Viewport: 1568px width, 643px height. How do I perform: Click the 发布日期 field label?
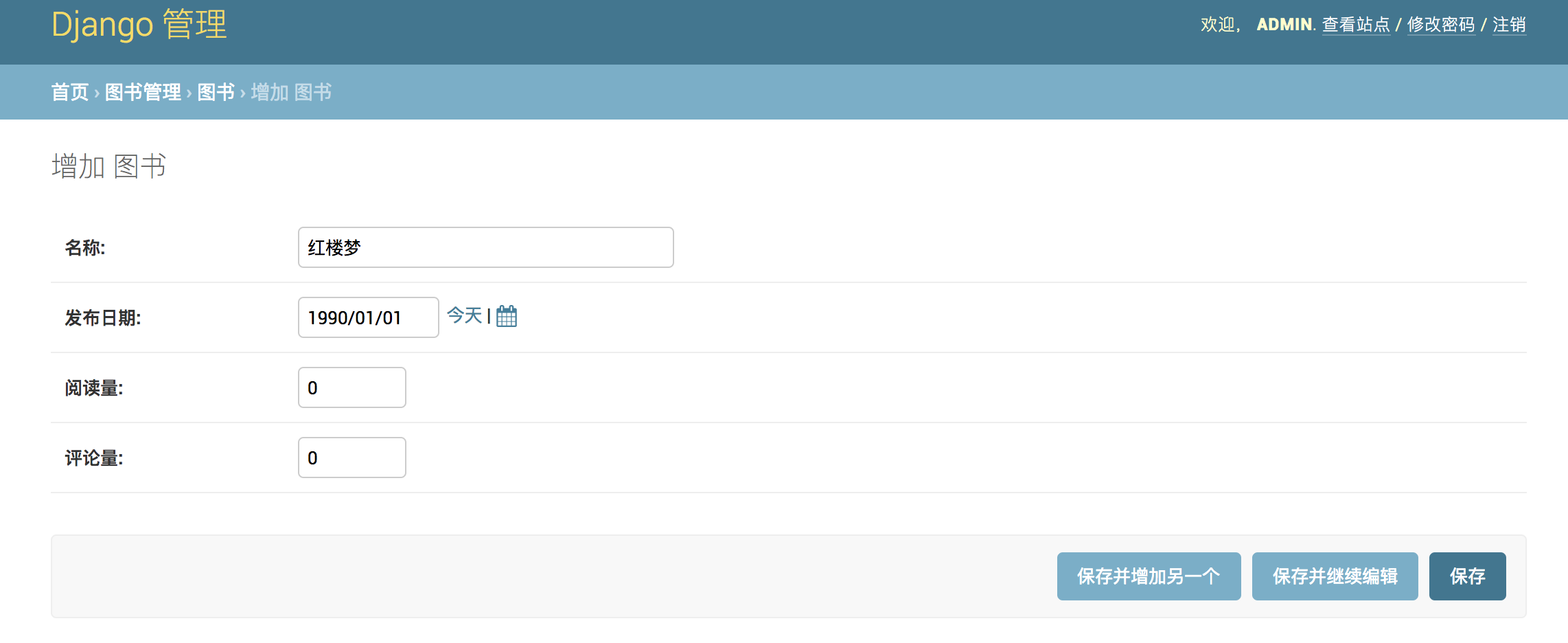coord(103,318)
